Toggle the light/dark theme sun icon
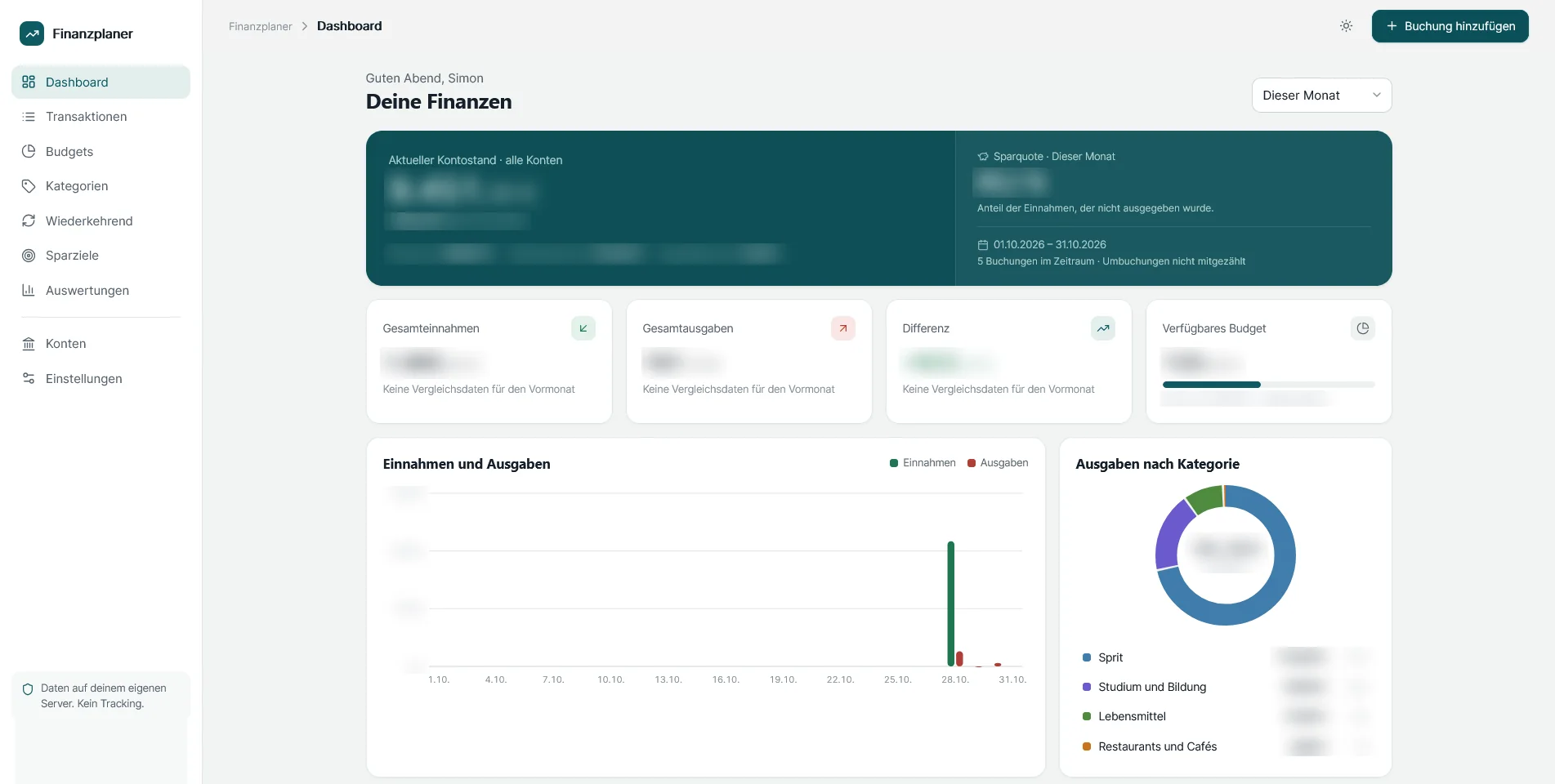Viewport: 1555px width, 784px height. click(x=1346, y=26)
